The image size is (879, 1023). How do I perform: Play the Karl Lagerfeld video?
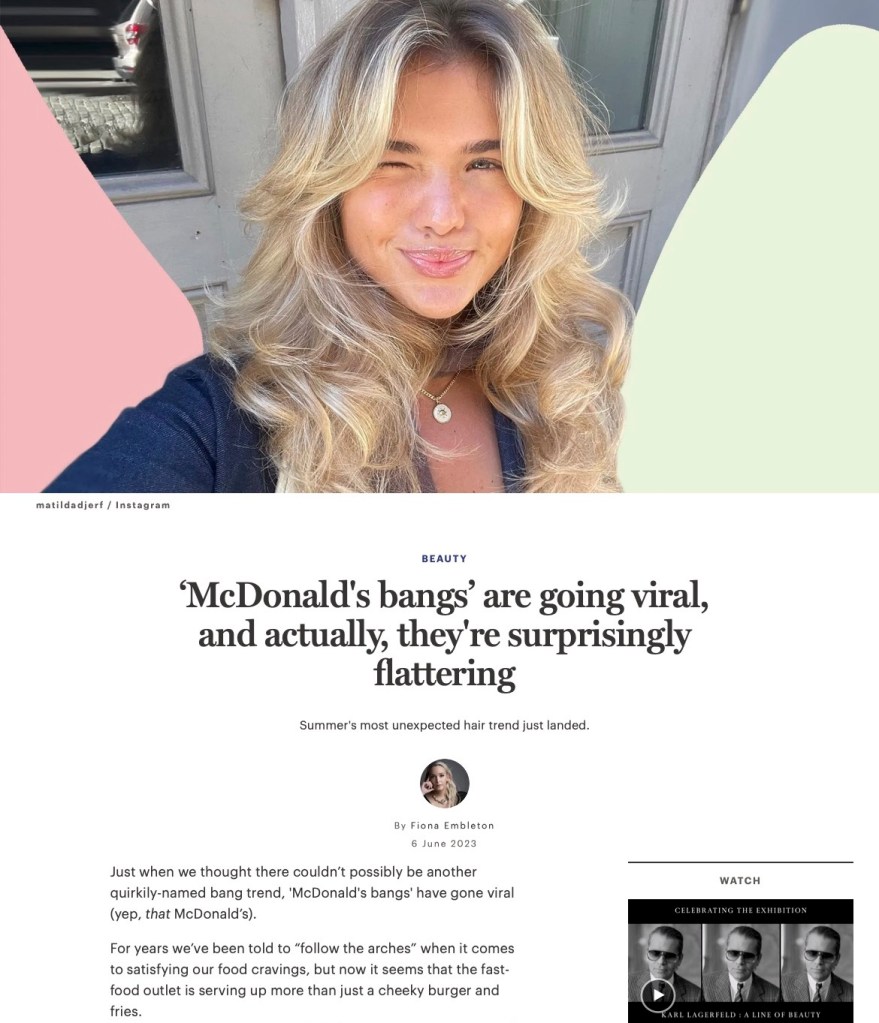(x=658, y=995)
